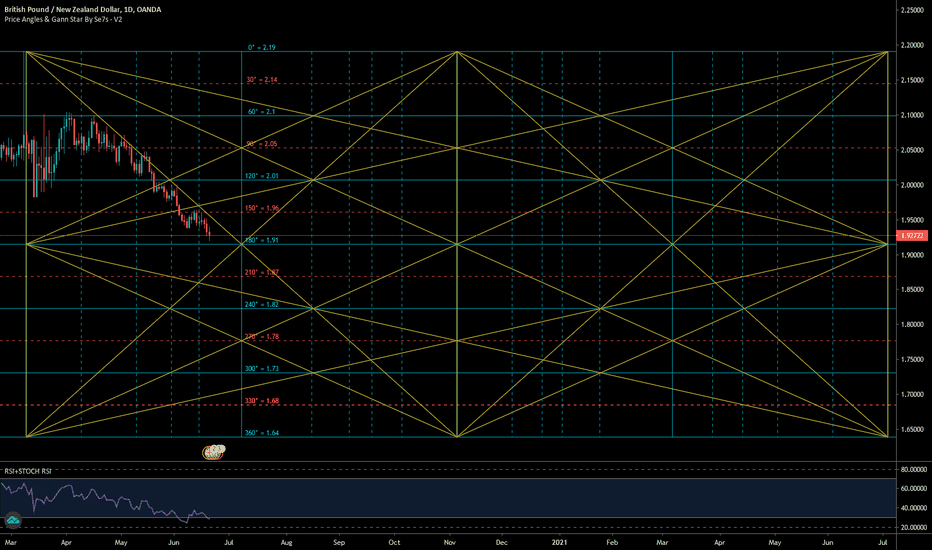The height and width of the screenshot is (550, 932).
Task: Click the Oct label on the time axis
Action: click(394, 542)
